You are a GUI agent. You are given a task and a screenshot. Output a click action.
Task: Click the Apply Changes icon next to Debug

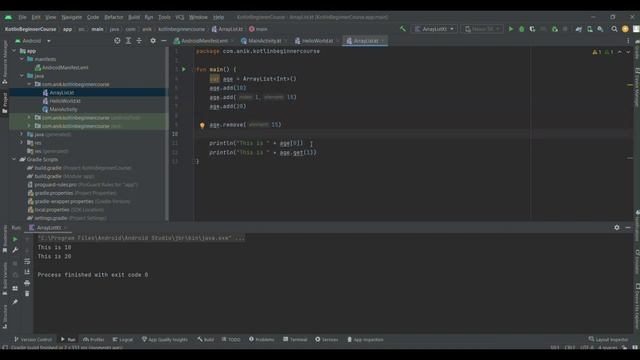click(532, 29)
